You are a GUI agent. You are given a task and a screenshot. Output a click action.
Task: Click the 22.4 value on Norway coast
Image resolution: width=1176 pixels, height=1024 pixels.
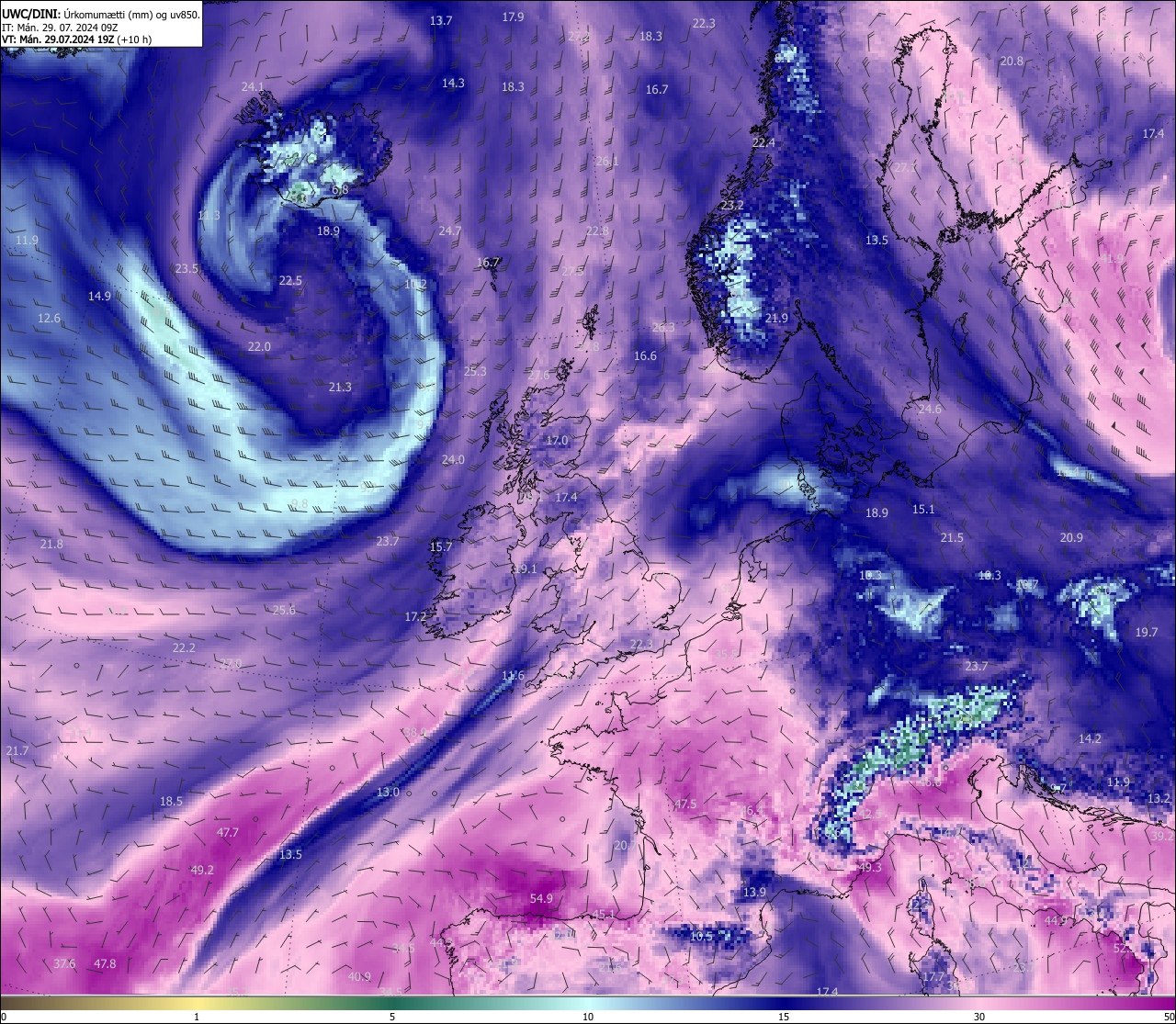[x=763, y=142]
